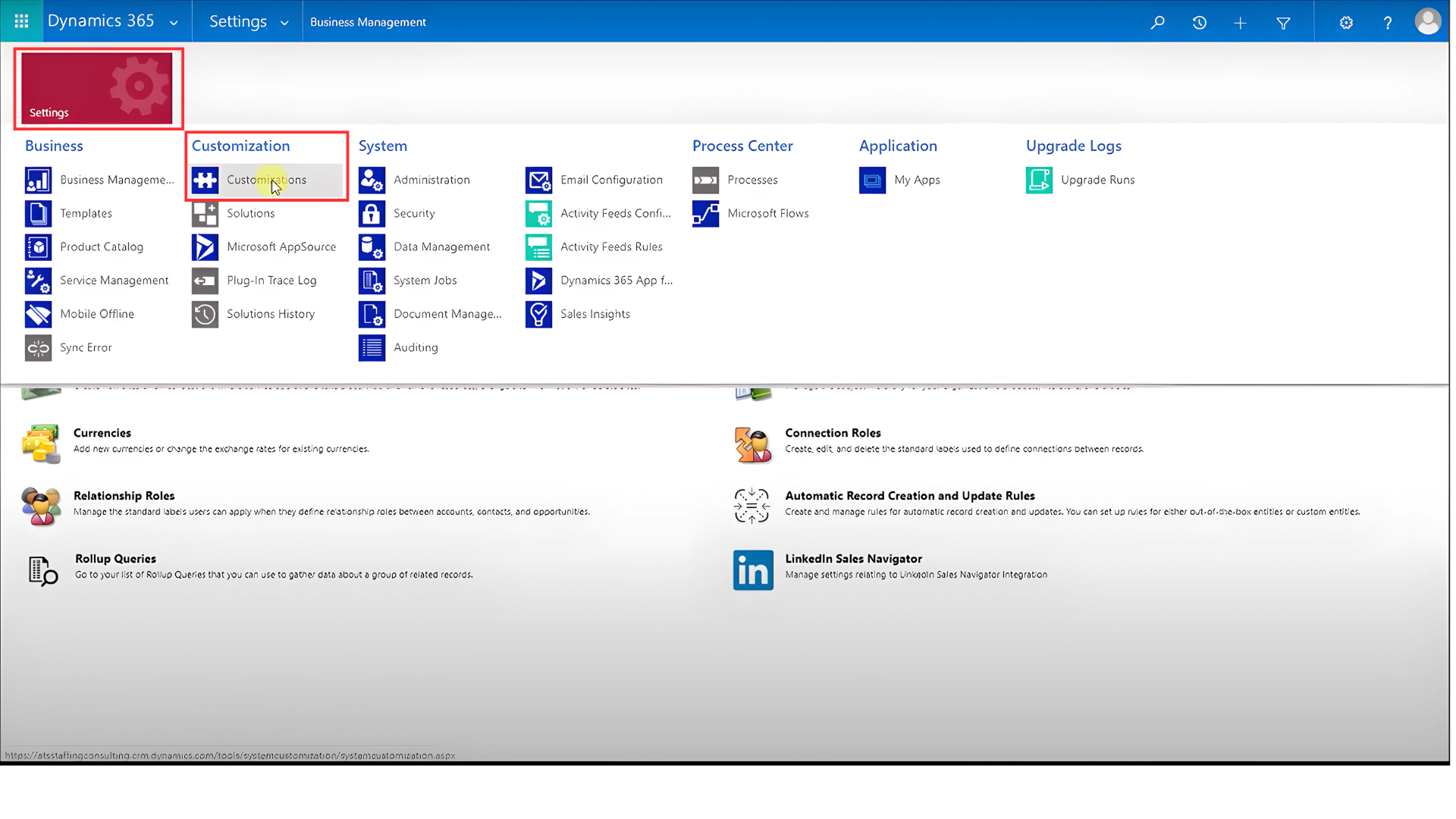
Task: Open Email Configuration icon
Action: point(538,180)
